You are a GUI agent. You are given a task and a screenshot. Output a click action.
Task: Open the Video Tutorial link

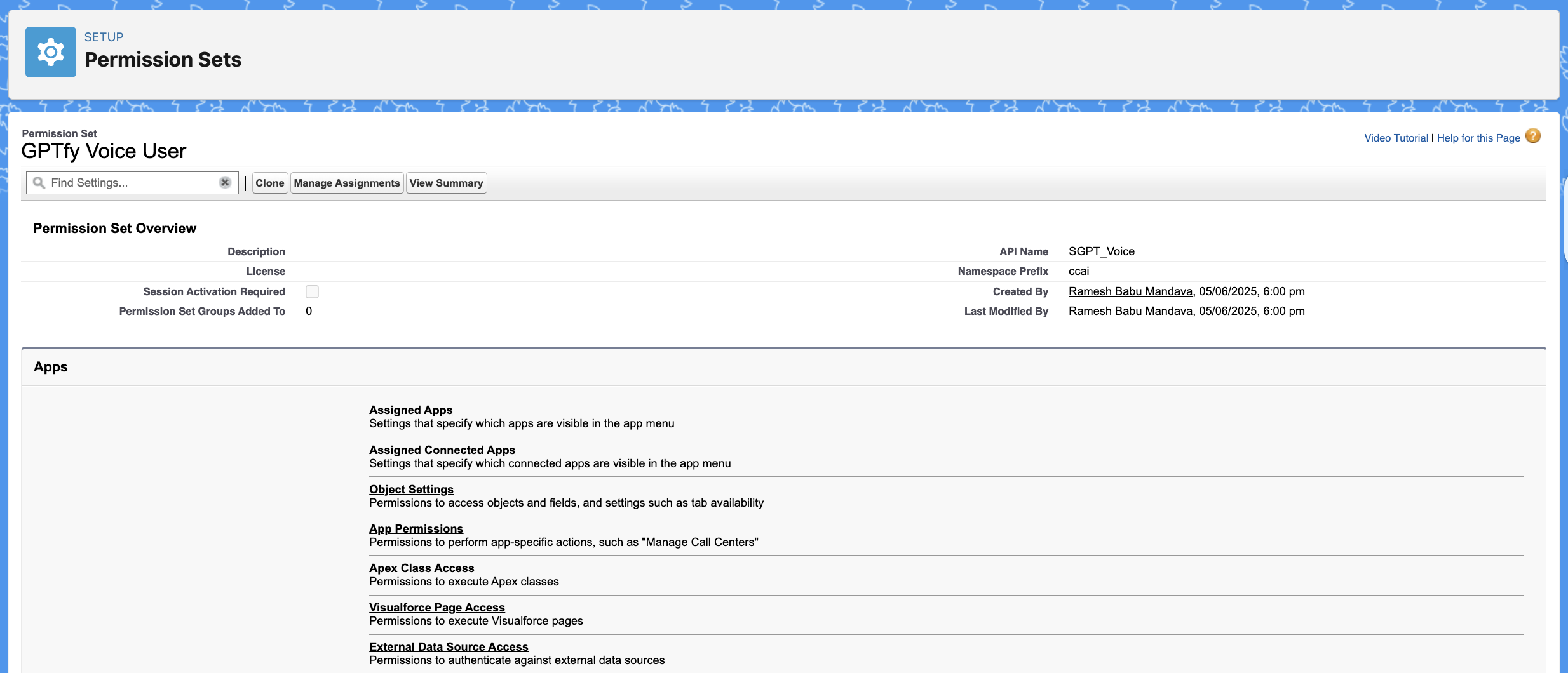click(x=1396, y=138)
